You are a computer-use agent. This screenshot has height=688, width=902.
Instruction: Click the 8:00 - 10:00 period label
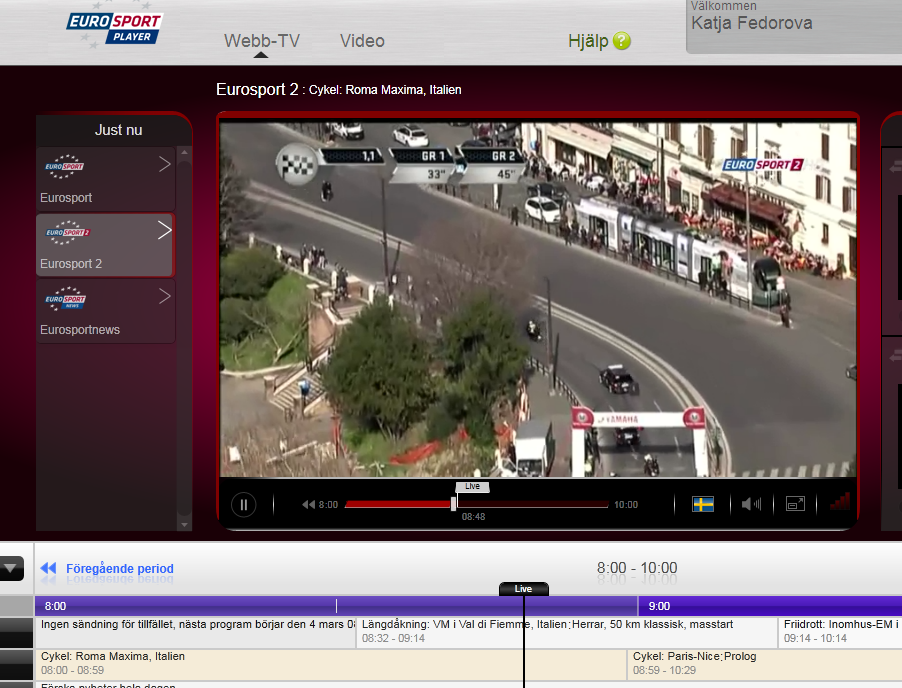tap(637, 568)
